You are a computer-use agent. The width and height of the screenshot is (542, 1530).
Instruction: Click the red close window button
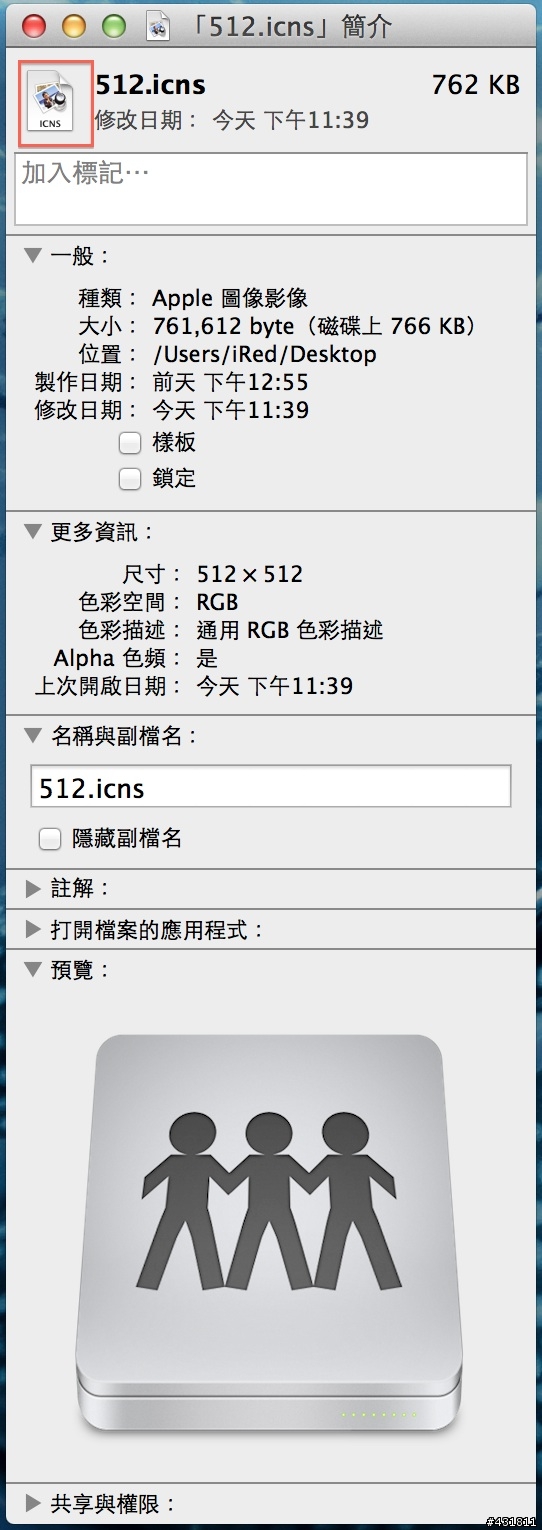pos(34,27)
